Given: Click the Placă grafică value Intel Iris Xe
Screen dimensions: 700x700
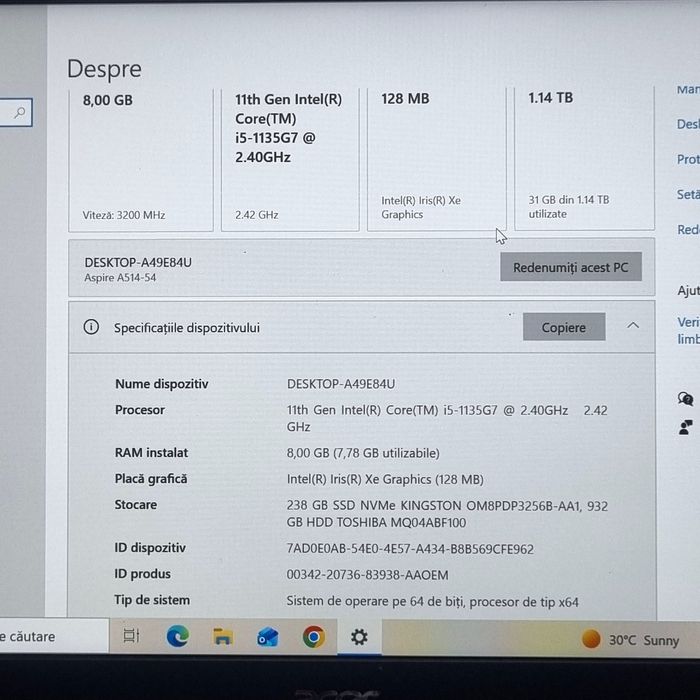Looking at the screenshot, I should coord(385,479).
